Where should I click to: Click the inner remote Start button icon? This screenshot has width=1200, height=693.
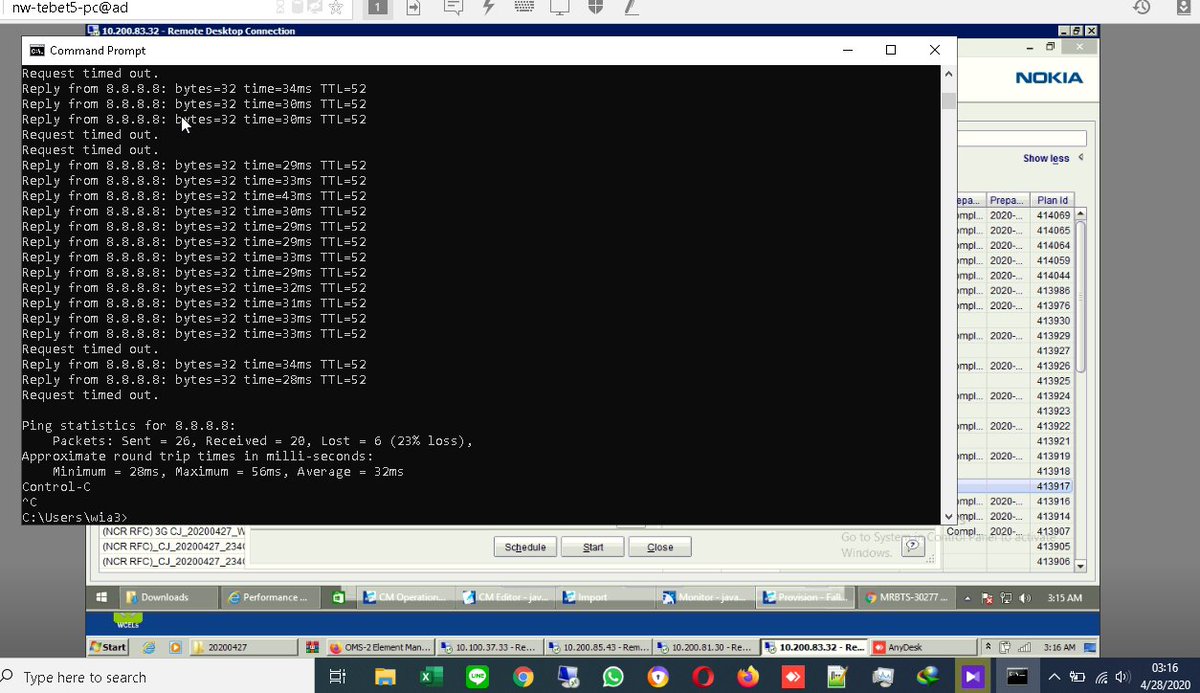click(x=102, y=597)
